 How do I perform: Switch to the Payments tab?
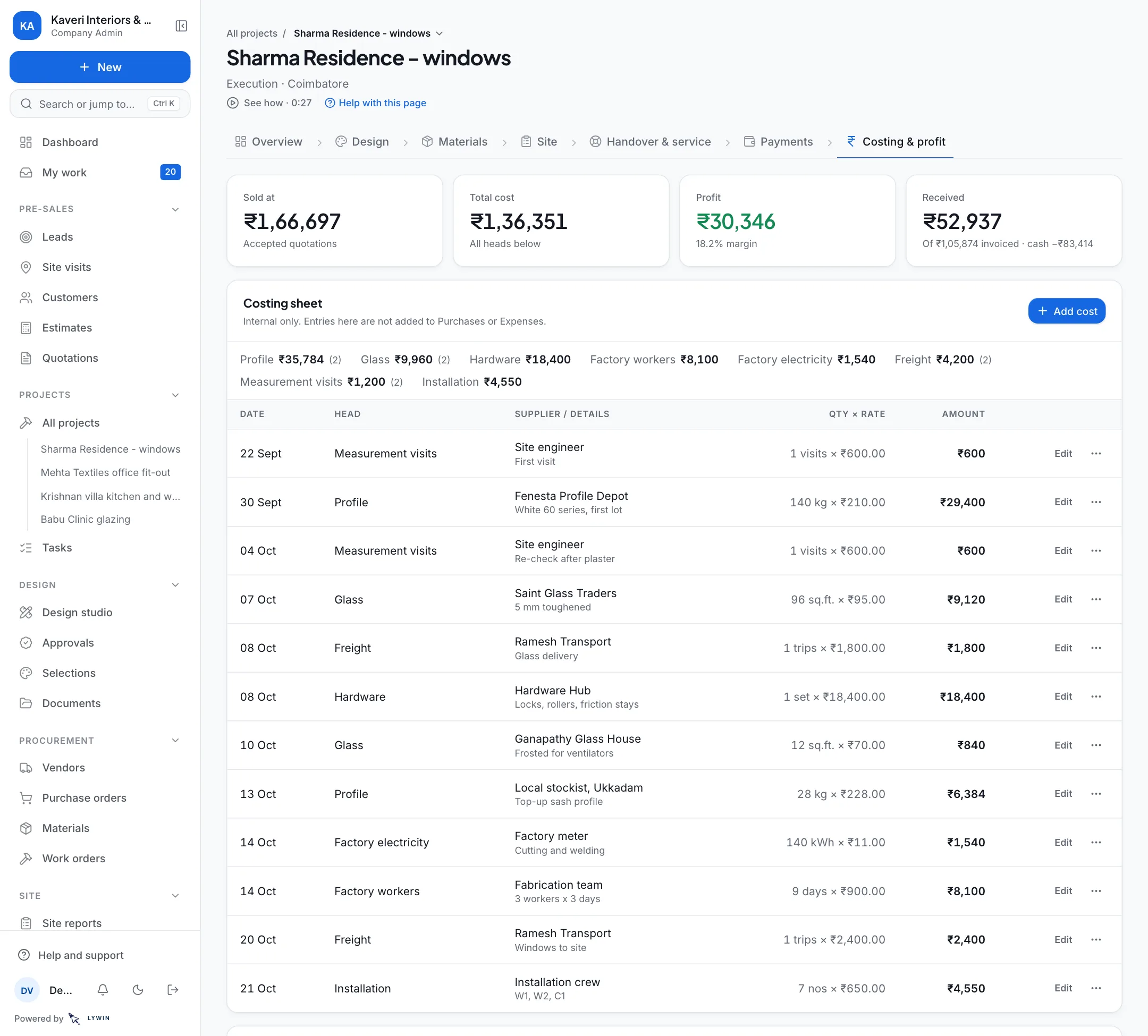(x=779, y=142)
